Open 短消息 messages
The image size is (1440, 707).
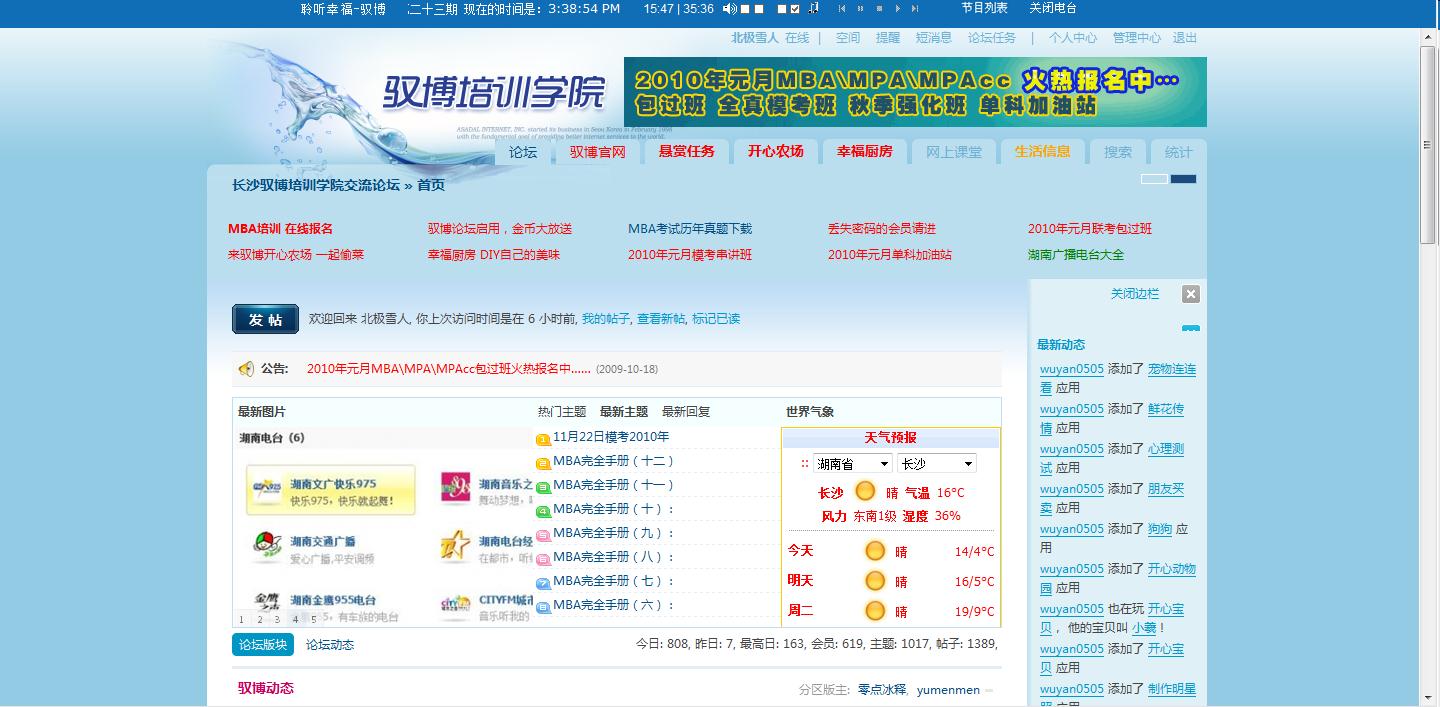click(934, 38)
